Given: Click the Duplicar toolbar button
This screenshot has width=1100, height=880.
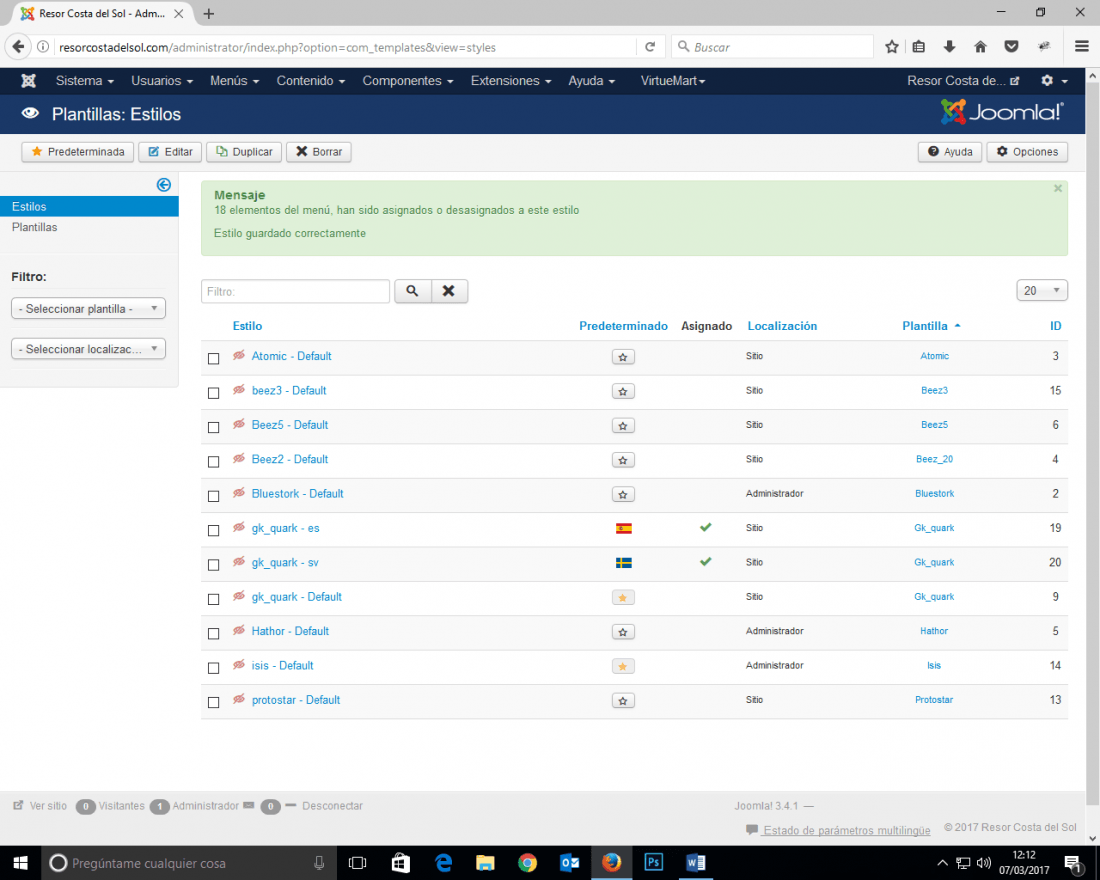Looking at the screenshot, I should point(244,152).
